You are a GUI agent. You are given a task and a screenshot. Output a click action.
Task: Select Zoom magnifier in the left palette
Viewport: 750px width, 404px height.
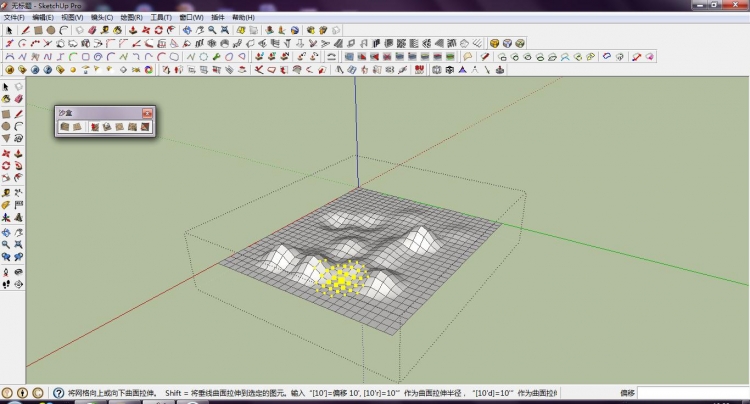pyautogui.click(x=6, y=244)
